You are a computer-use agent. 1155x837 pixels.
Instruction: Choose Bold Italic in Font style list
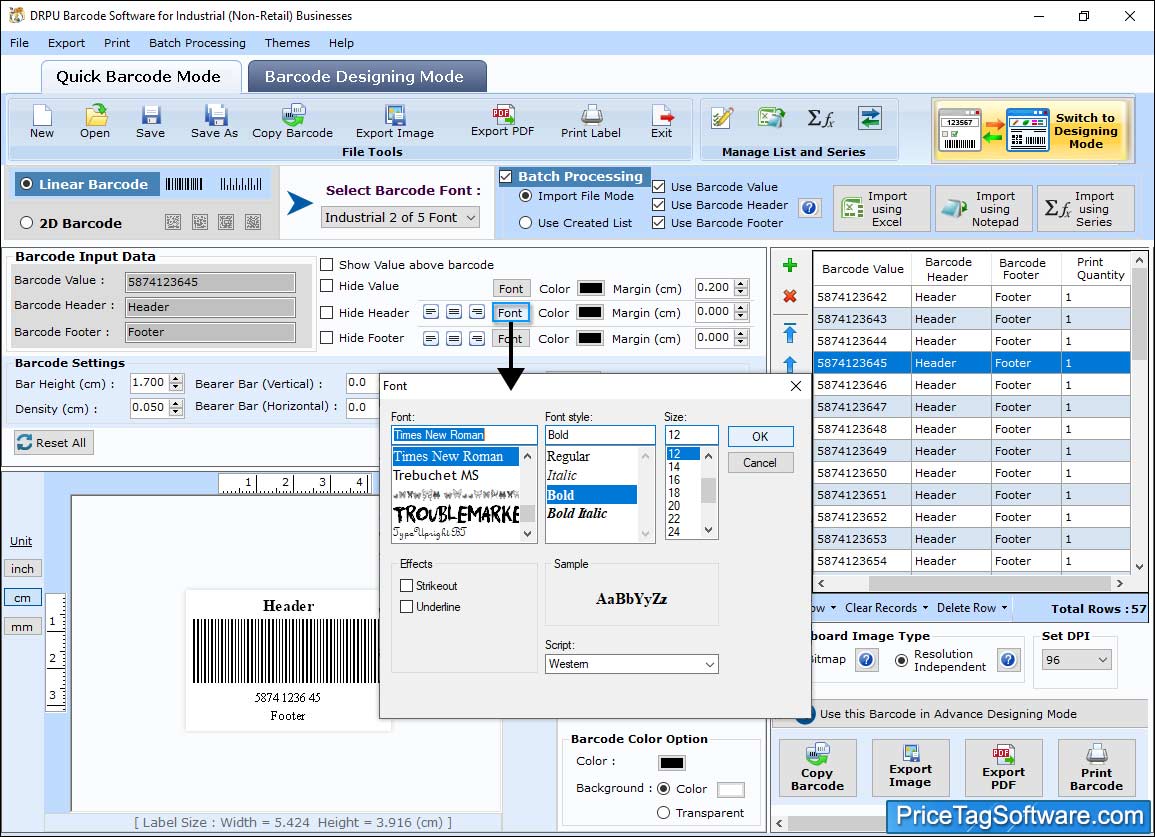578,514
